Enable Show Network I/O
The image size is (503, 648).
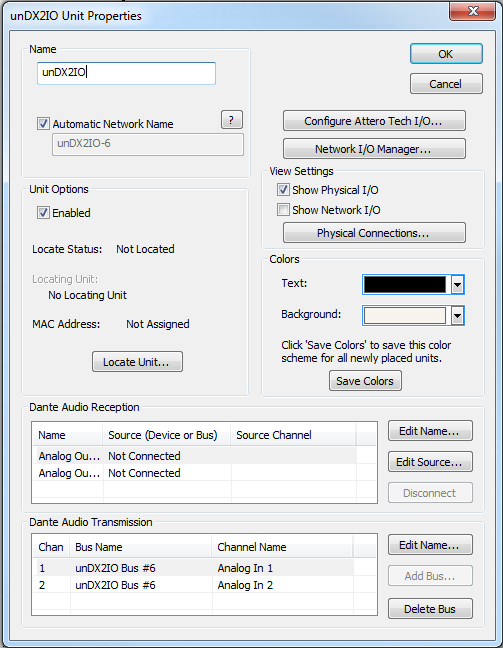(x=283, y=210)
